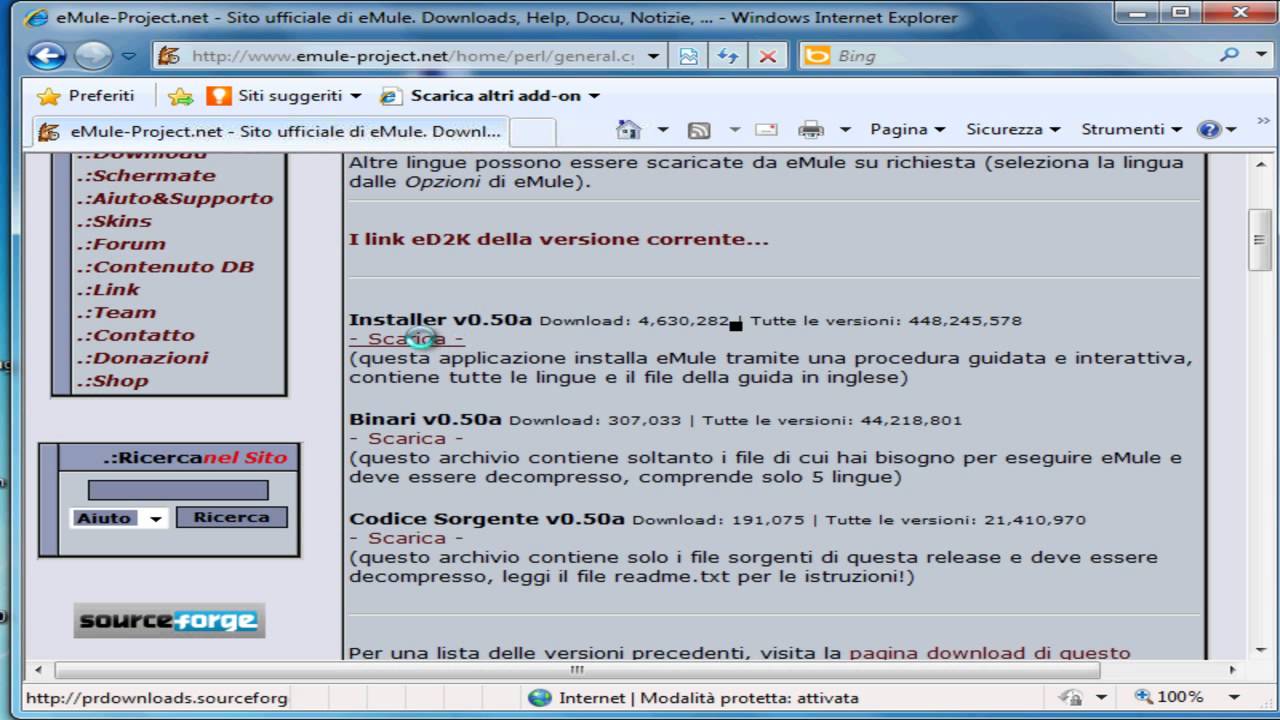Open the Siti suggeriti favorites item
The image size is (1280, 720).
tap(283, 96)
